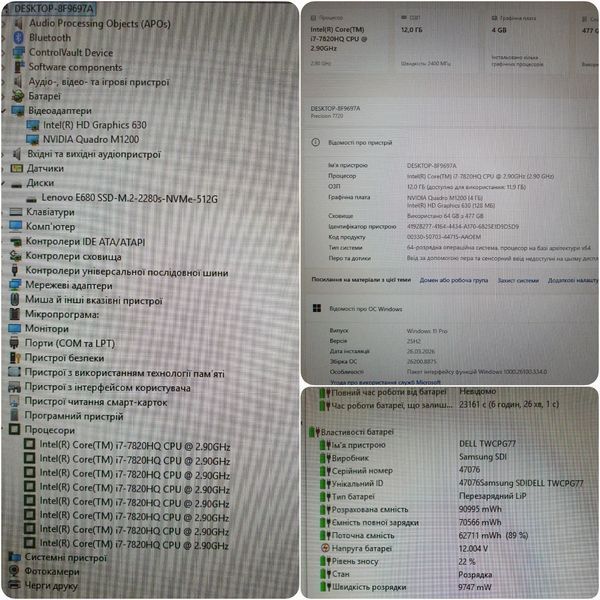Click the battery icon beside Рівень зносу

tap(325, 561)
